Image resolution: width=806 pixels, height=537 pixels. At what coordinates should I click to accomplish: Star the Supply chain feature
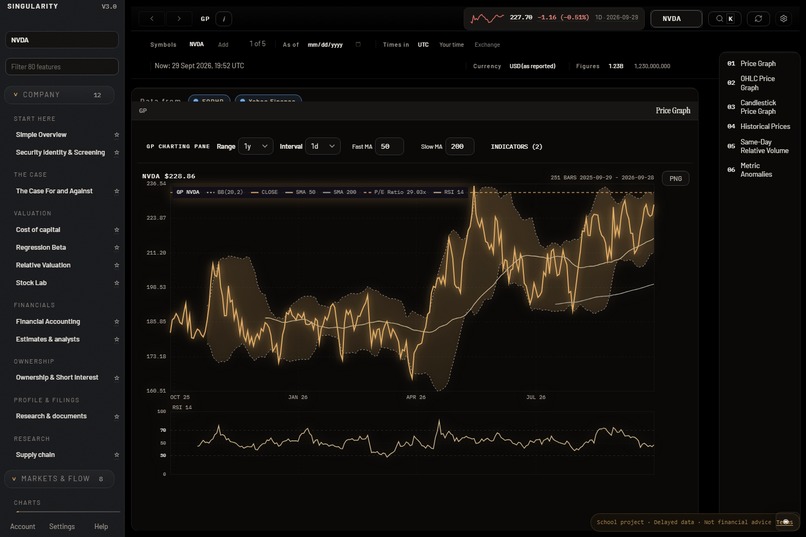click(117, 455)
